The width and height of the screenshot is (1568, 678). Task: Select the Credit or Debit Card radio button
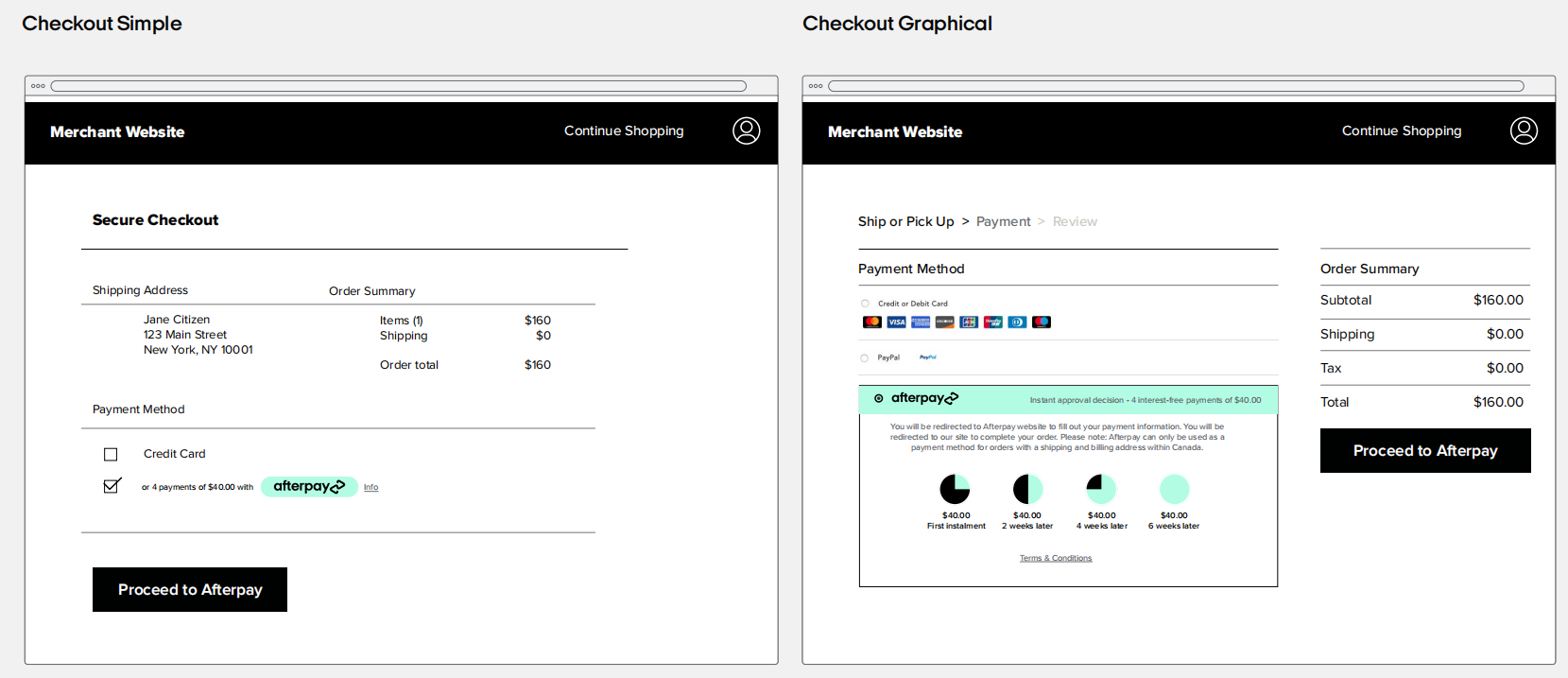click(x=865, y=304)
